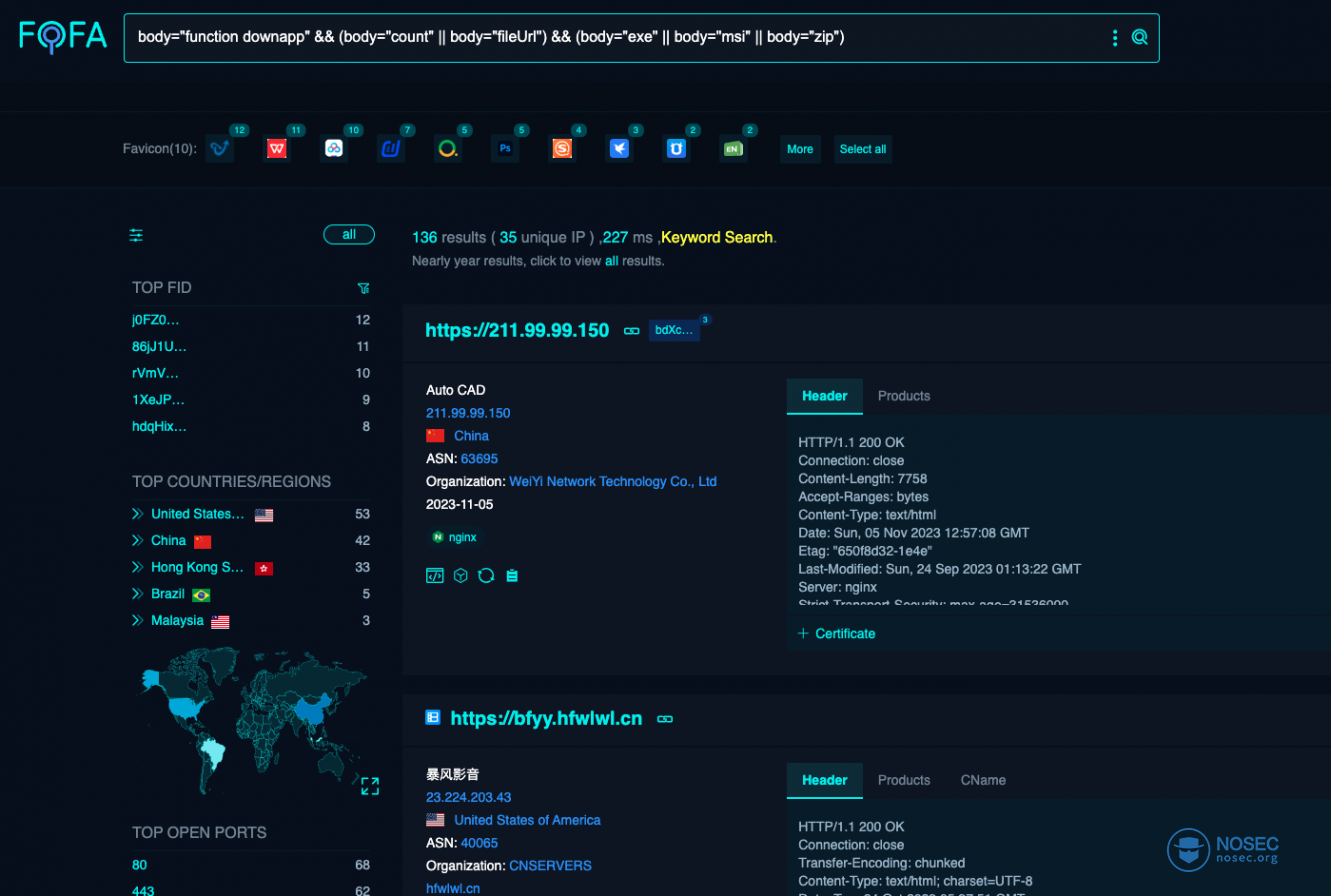This screenshot has height=896, width=1331.
Task: Toggle the 'all' pill in sidebar
Action: 349,235
